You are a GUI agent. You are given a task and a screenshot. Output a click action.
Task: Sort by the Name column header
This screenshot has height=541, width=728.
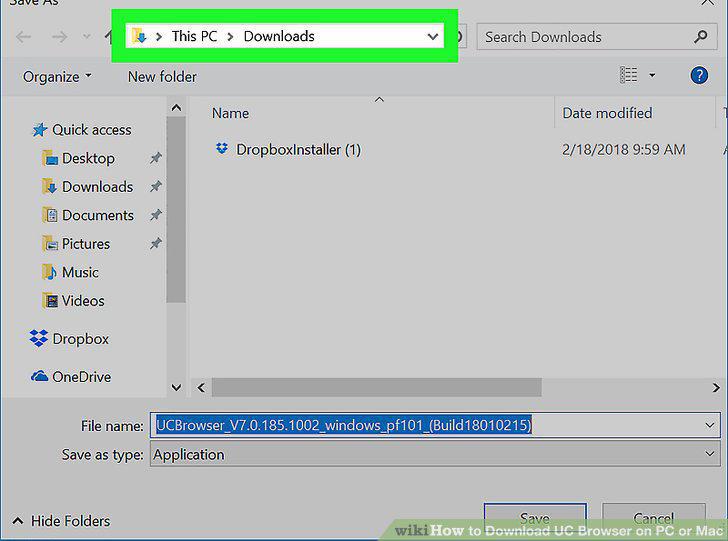230,113
